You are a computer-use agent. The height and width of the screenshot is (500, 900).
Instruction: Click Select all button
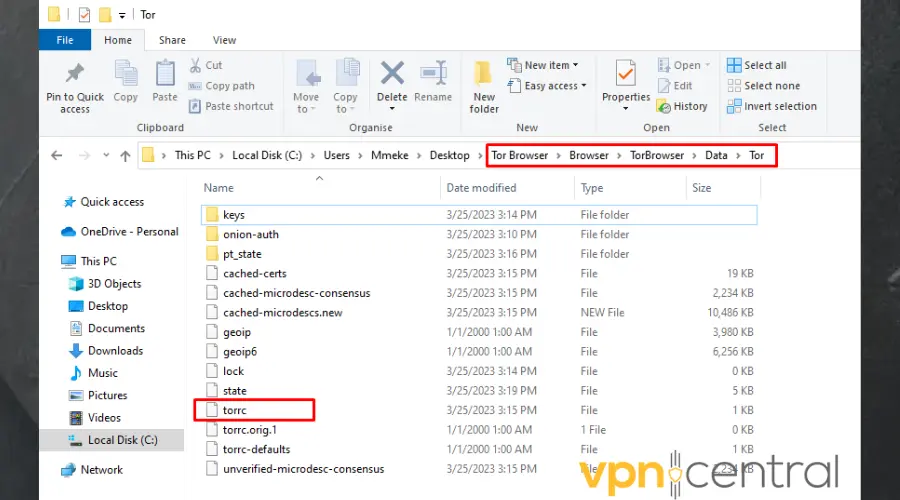point(757,65)
